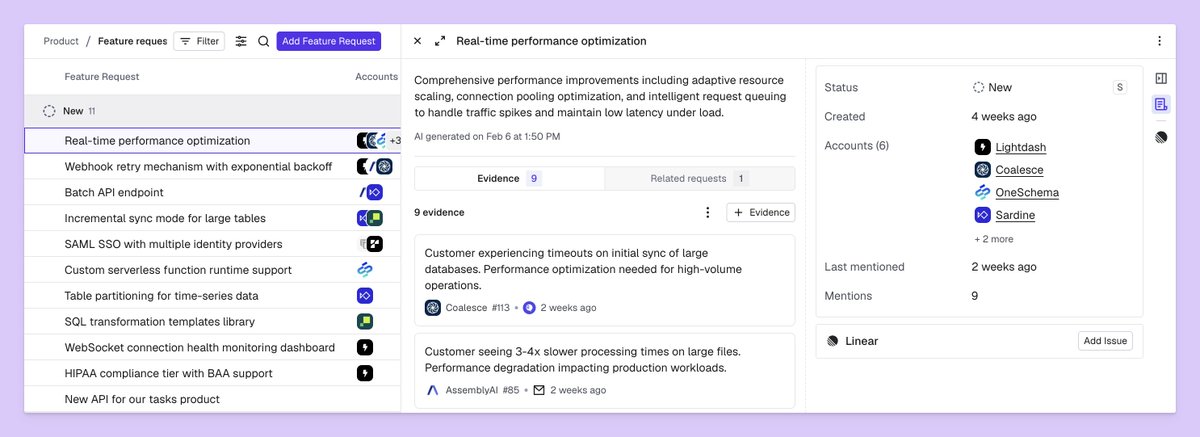This screenshot has height=437, width=1200.
Task: Click the Lightdash account logo
Action: (x=982, y=147)
